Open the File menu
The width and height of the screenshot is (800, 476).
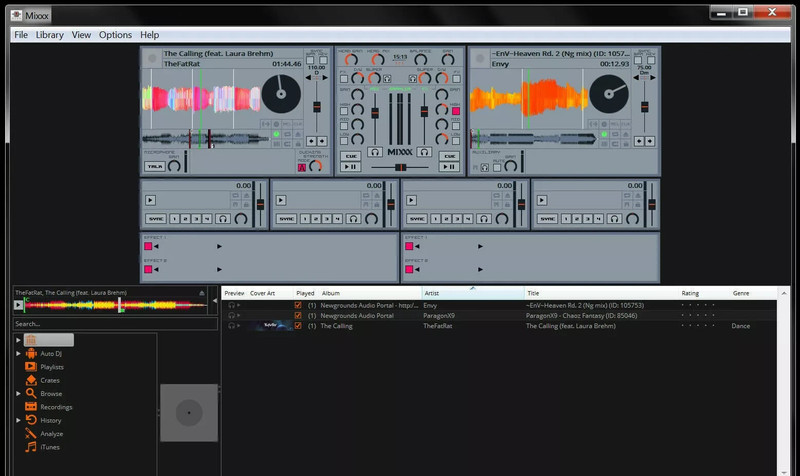tap(21, 35)
